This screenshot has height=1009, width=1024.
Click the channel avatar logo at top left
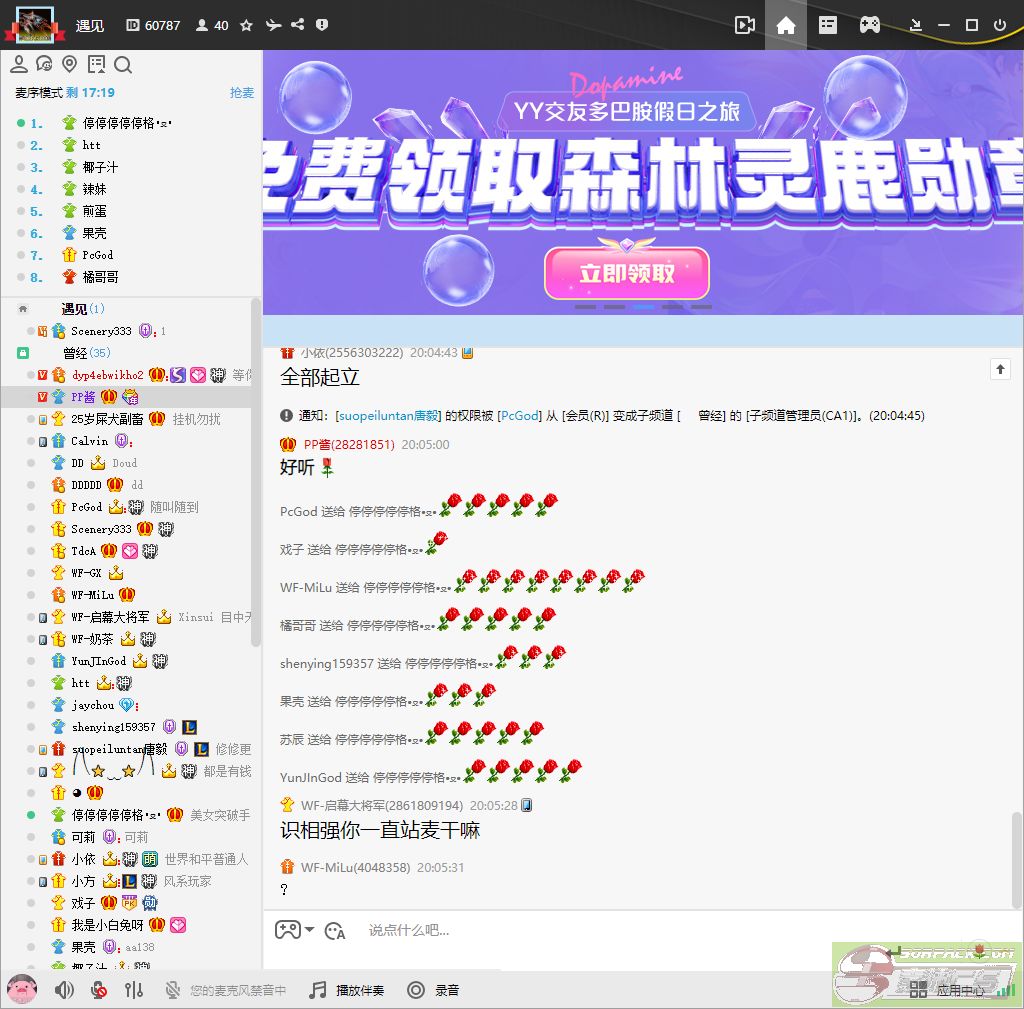(35, 25)
